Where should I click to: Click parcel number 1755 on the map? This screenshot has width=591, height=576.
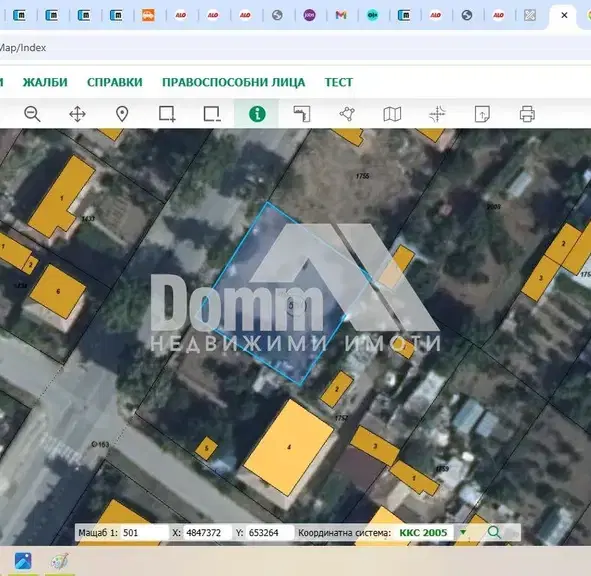click(363, 176)
